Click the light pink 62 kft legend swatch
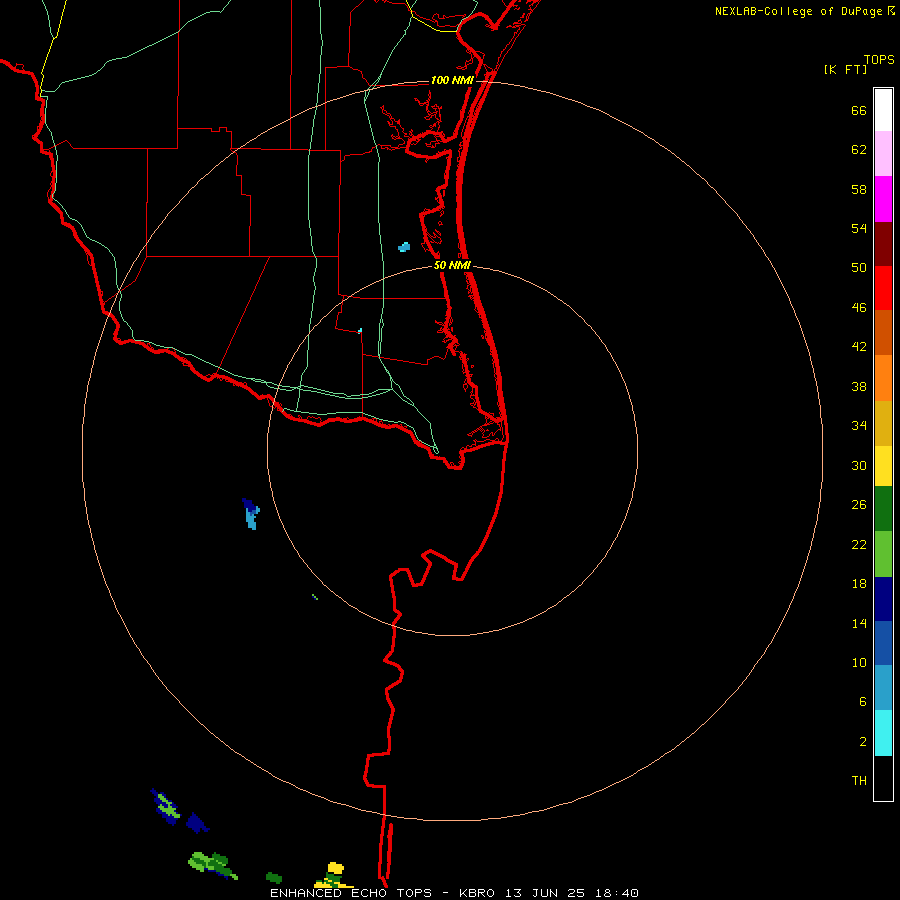 pos(883,153)
